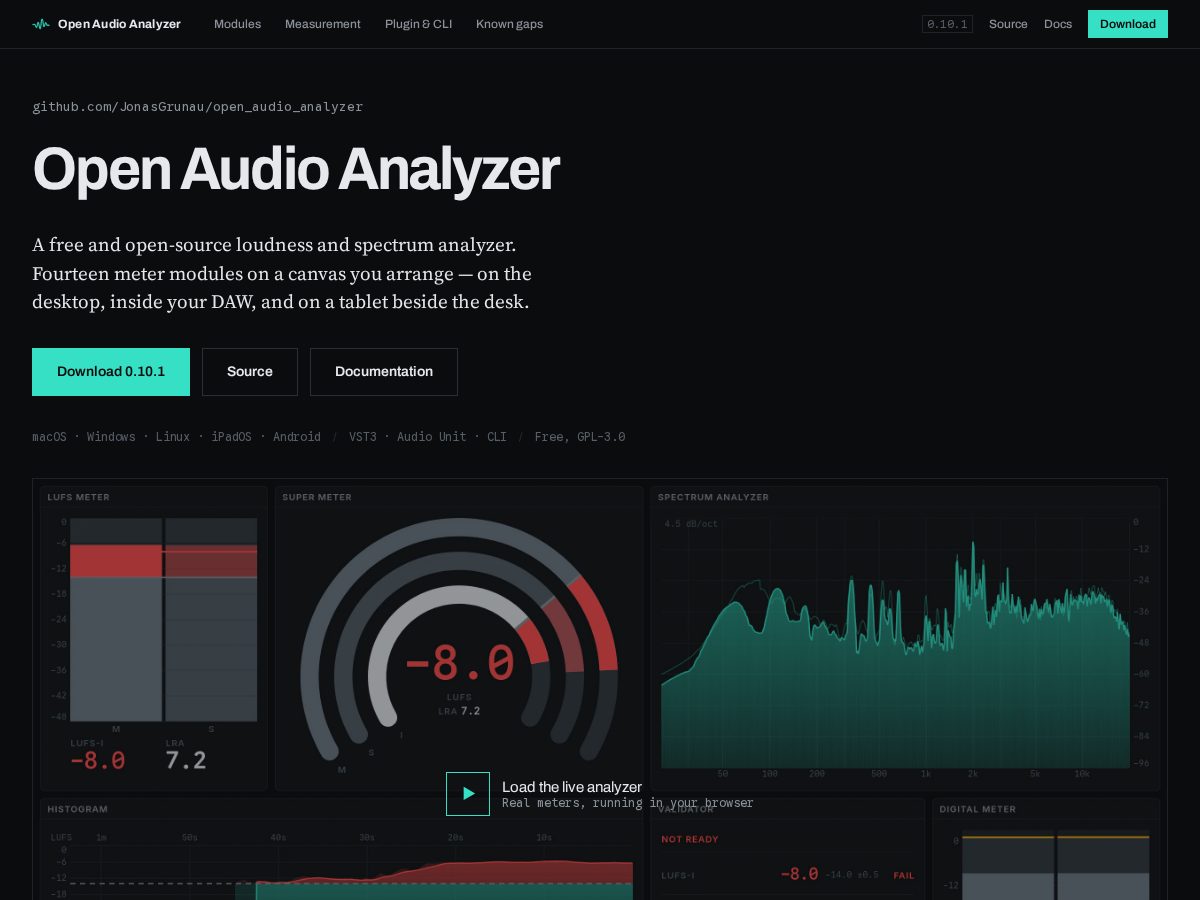1200x900 pixels.
Task: Click the large Open Audio Analyzer heading
Action: [296, 169]
